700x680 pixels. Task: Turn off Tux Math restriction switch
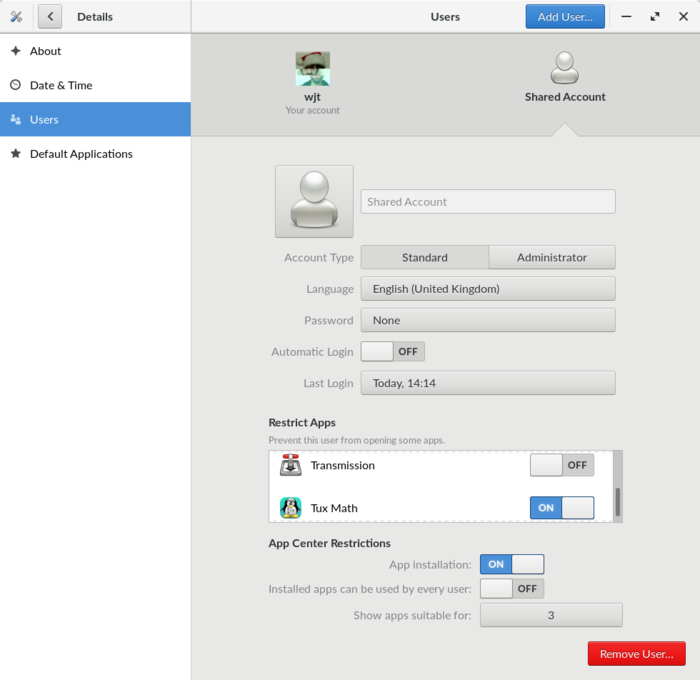pos(561,508)
